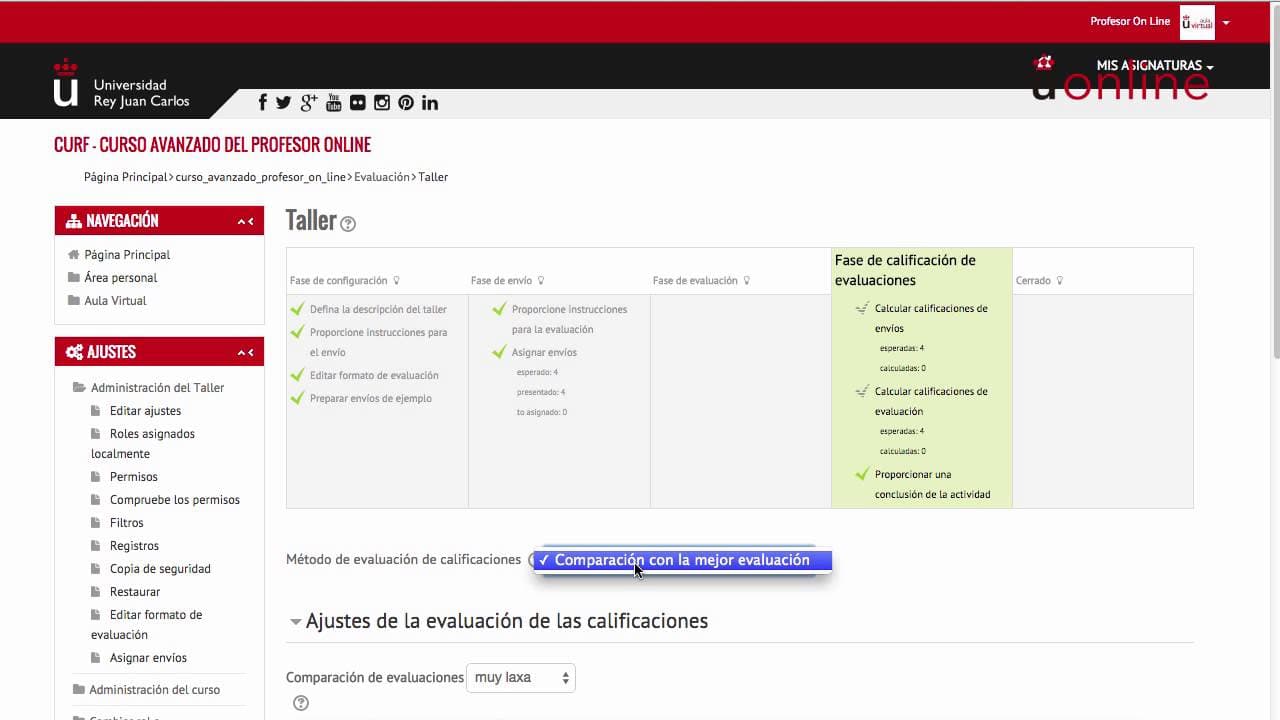The image size is (1280, 720).
Task: Click the Calcular calificaciones de evaluación task icon
Action: 862,392
